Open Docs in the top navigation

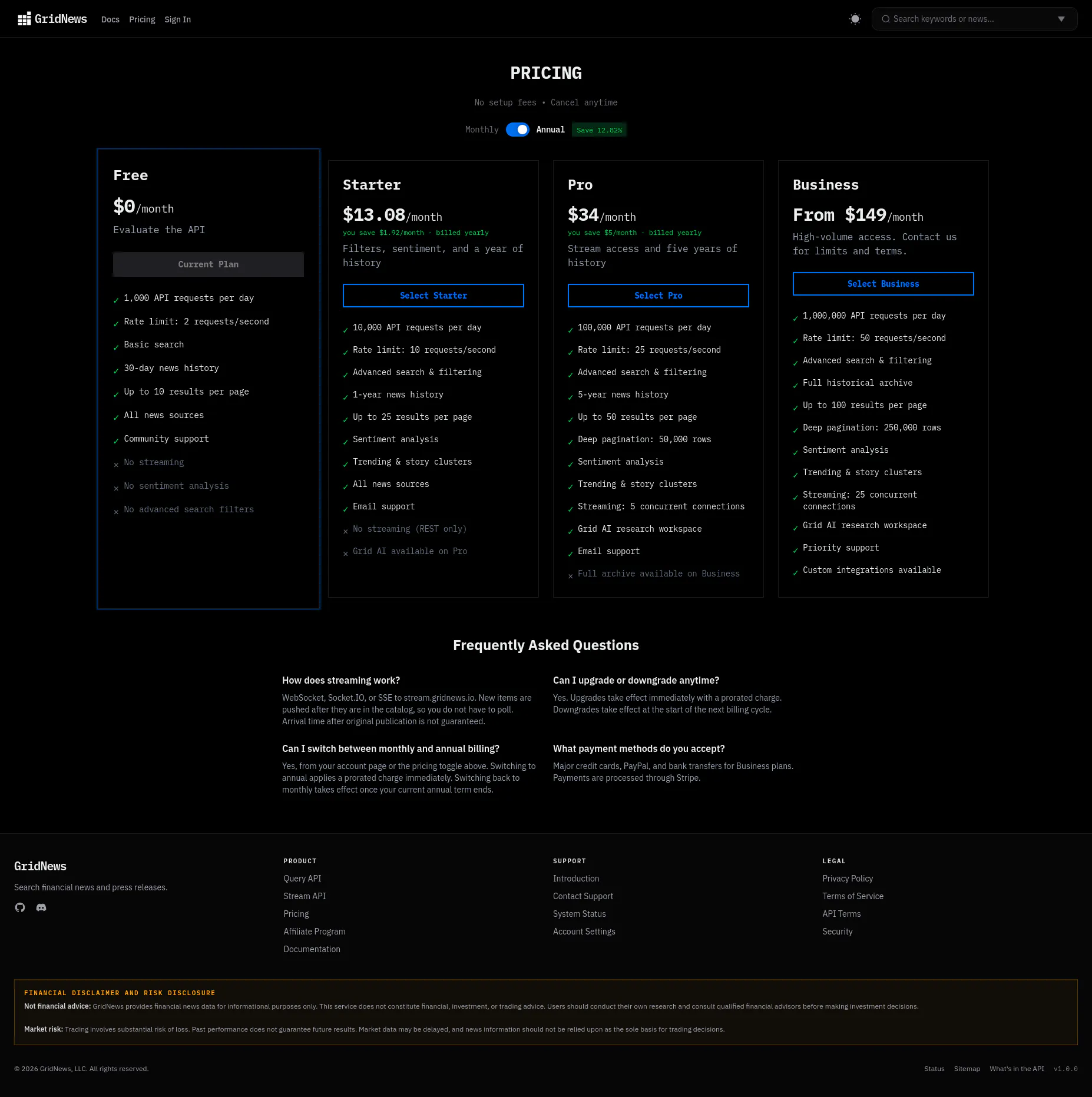click(110, 19)
